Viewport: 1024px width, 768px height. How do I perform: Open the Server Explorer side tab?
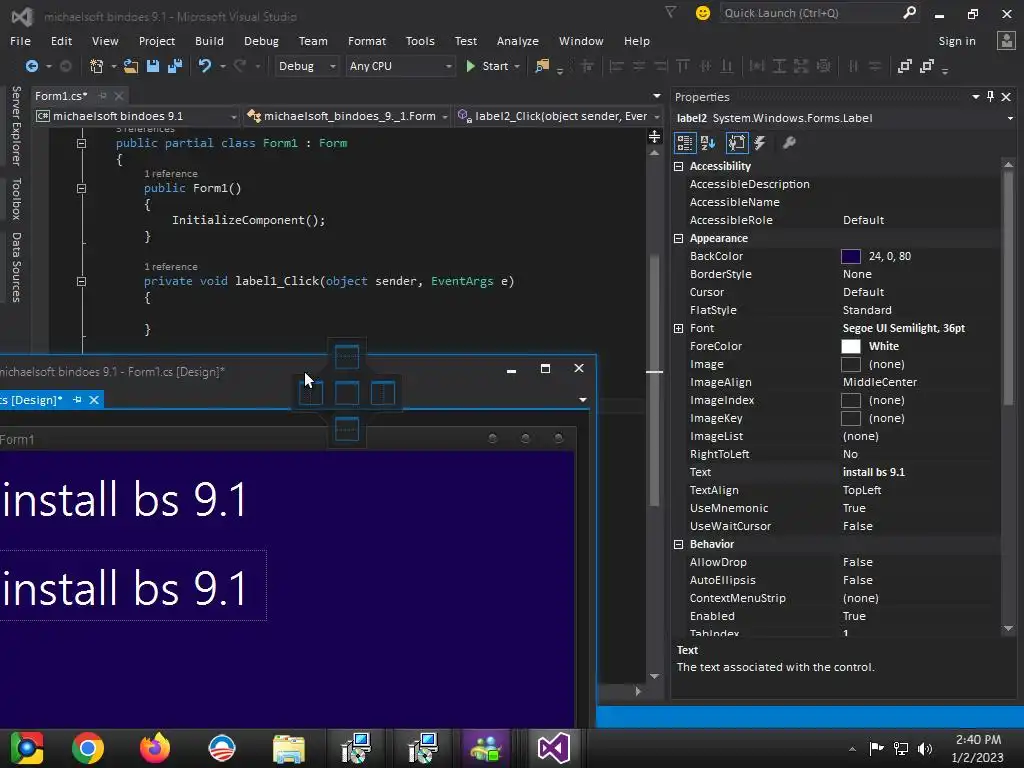tap(16, 125)
